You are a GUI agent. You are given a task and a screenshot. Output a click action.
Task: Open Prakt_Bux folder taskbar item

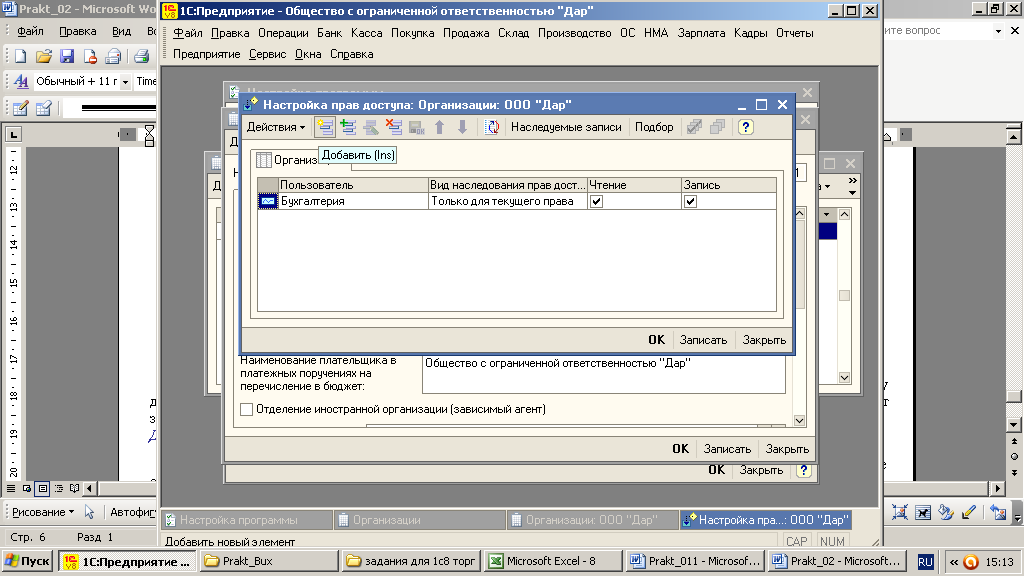[268, 561]
